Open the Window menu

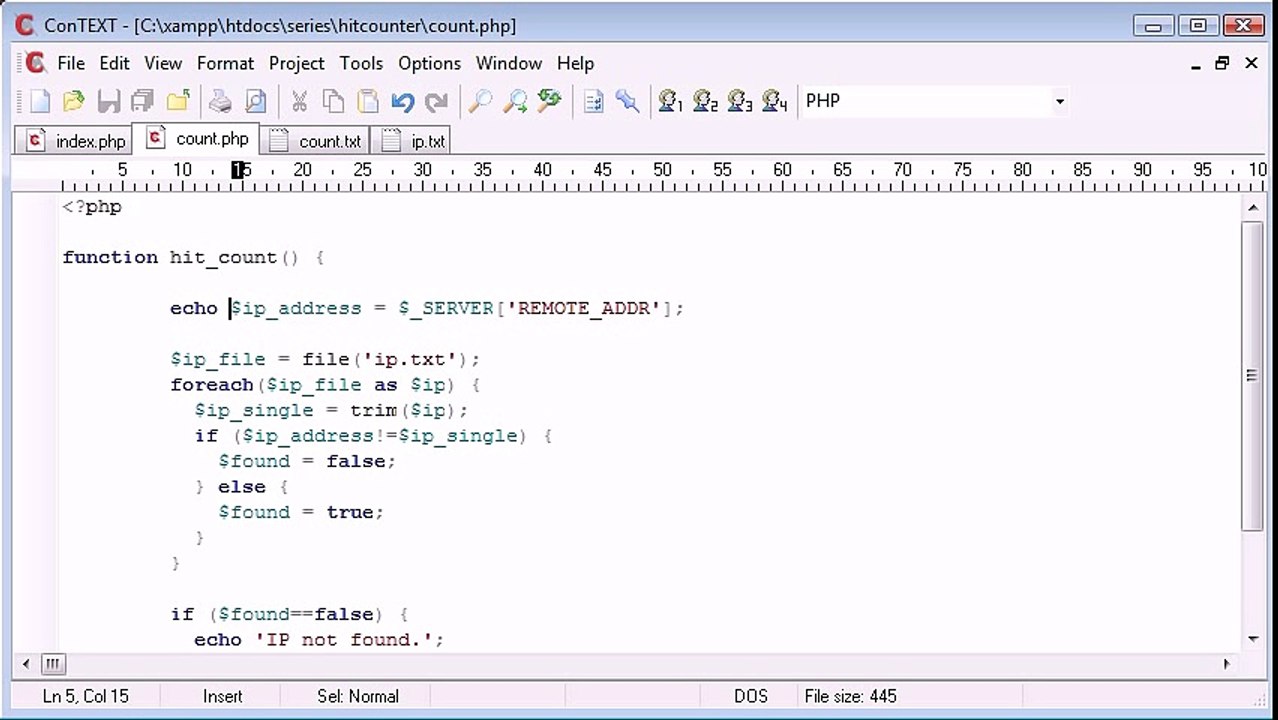509,63
